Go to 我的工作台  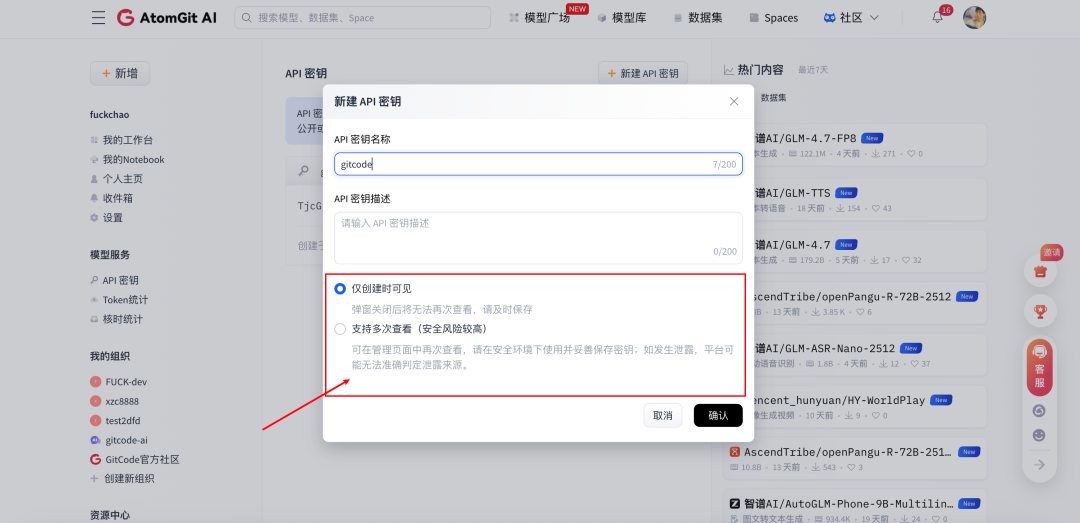click(x=121, y=140)
